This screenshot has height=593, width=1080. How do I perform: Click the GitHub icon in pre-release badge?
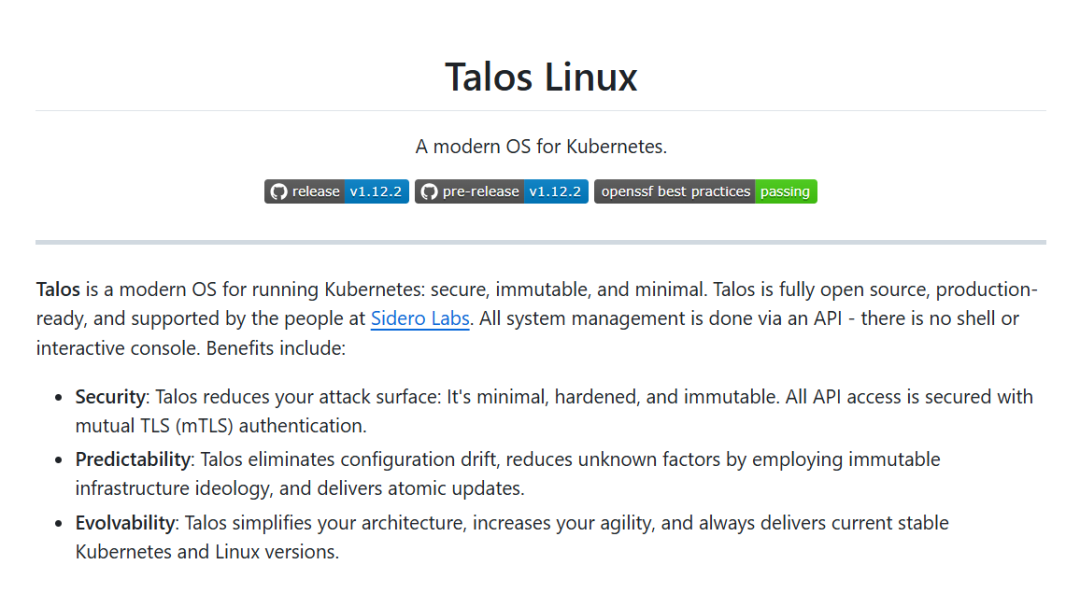[x=429, y=191]
